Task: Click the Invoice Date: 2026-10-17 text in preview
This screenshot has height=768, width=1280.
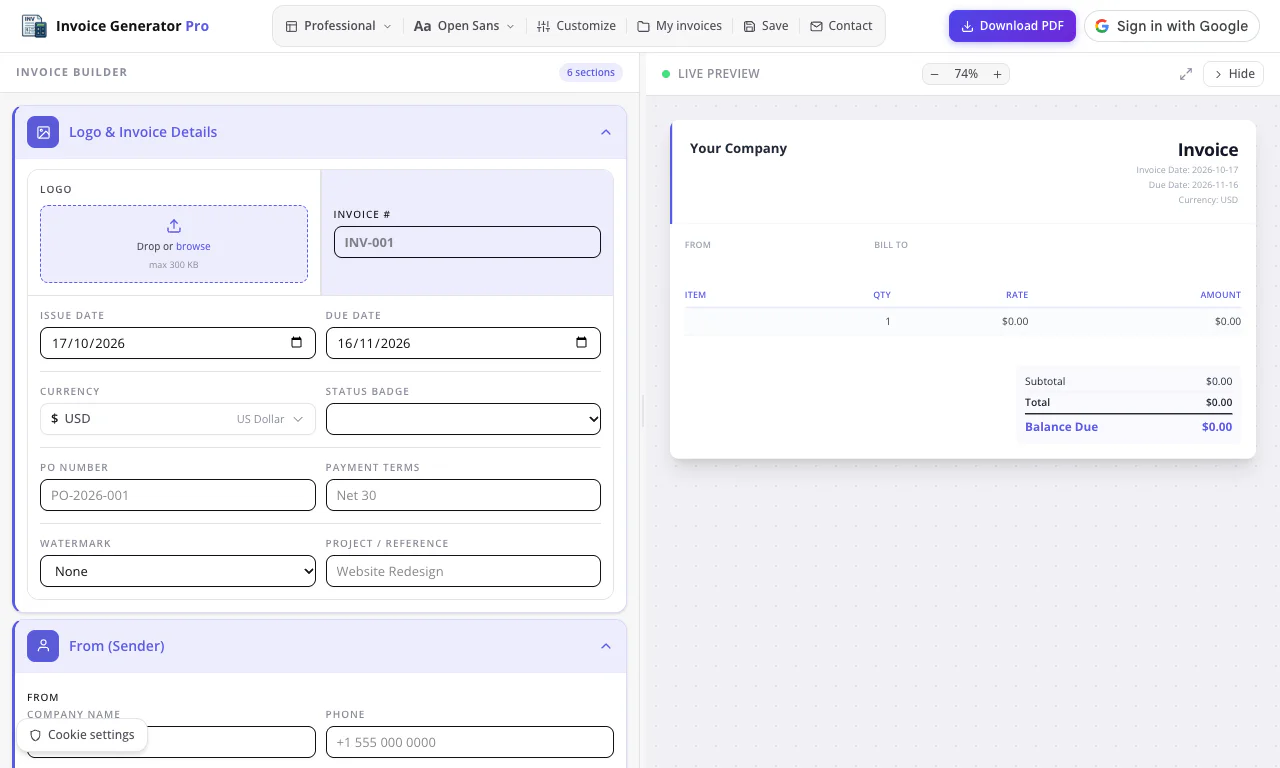Action: (x=1187, y=170)
